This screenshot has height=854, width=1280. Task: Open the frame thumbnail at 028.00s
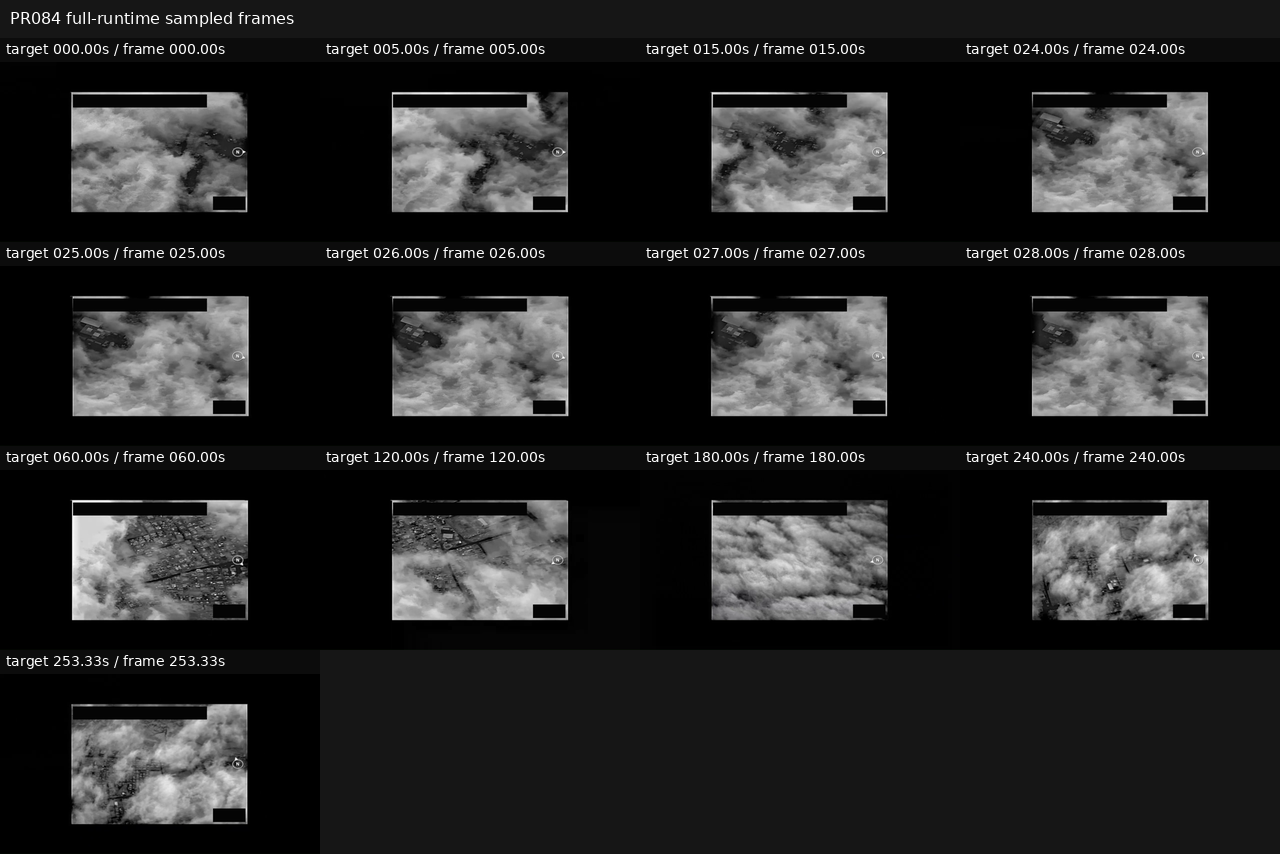coord(1119,356)
